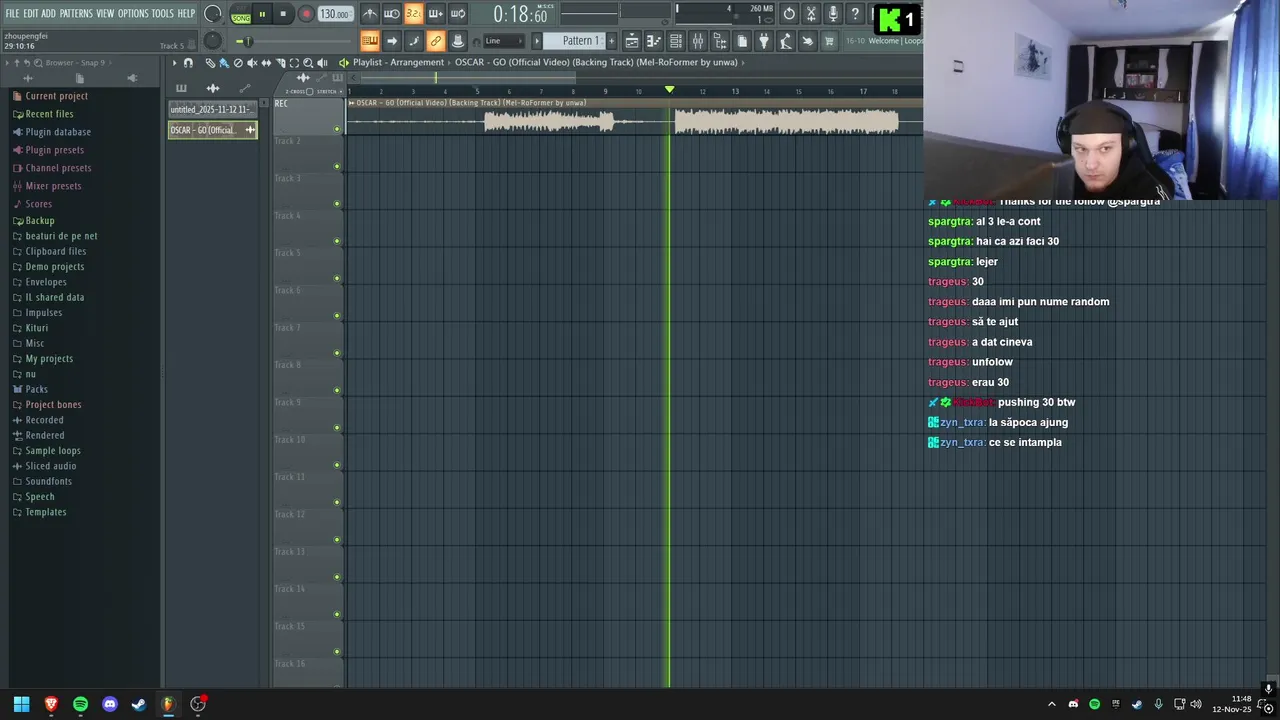The width and height of the screenshot is (1280, 720).
Task: Open the Mixer view icon
Action: (x=698, y=41)
